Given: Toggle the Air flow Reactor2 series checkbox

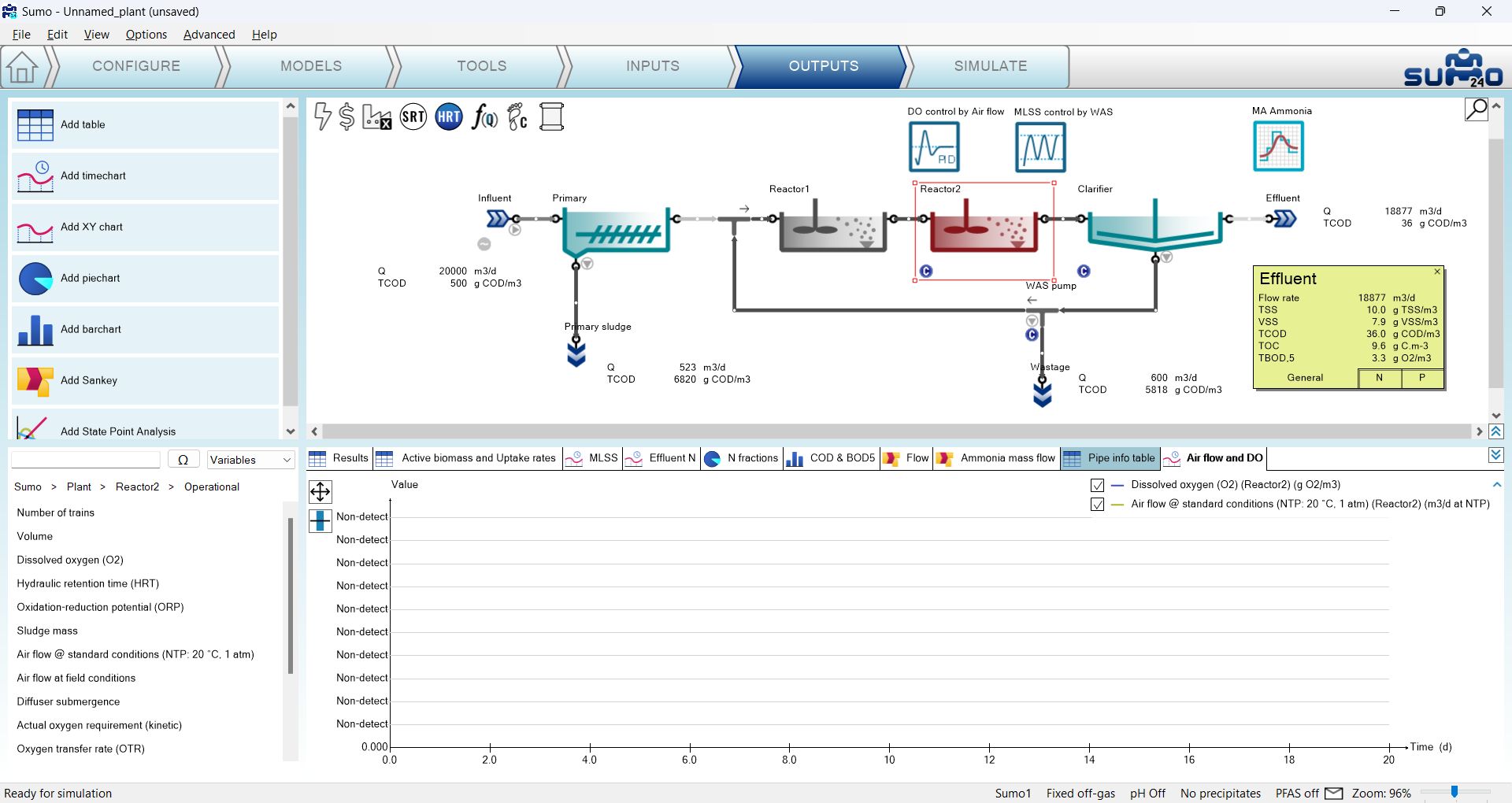Looking at the screenshot, I should (1097, 505).
